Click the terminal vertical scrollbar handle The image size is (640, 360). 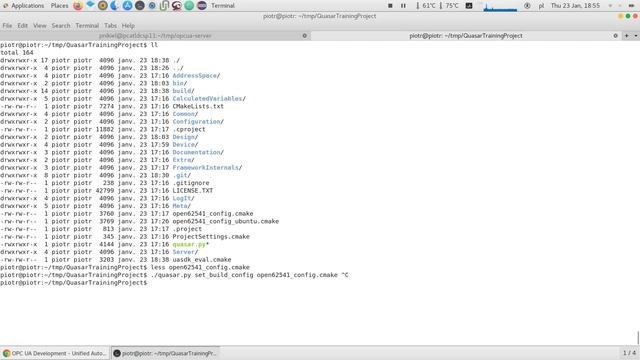[x=638, y=338]
